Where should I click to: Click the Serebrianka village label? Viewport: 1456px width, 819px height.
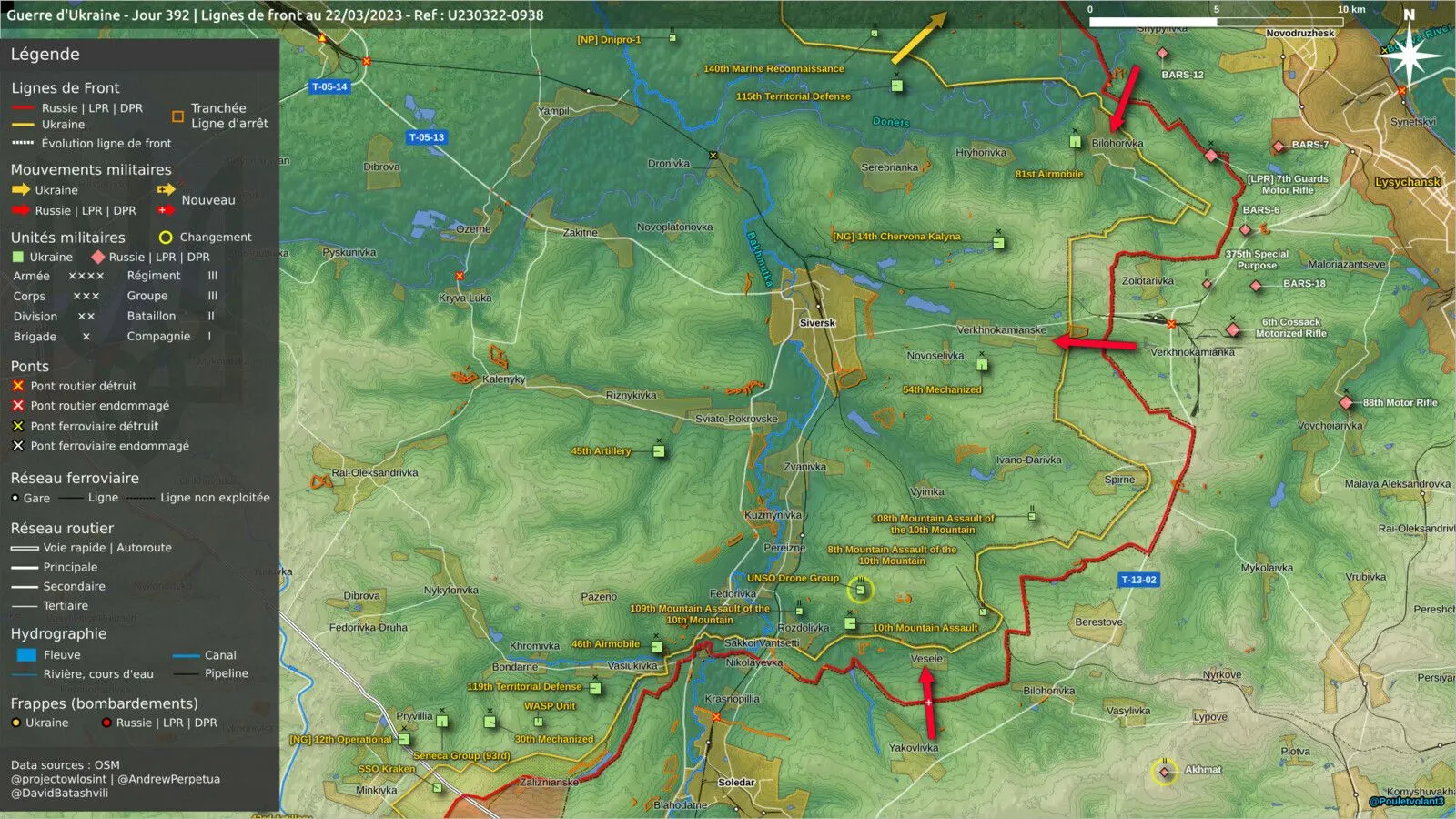(x=889, y=167)
